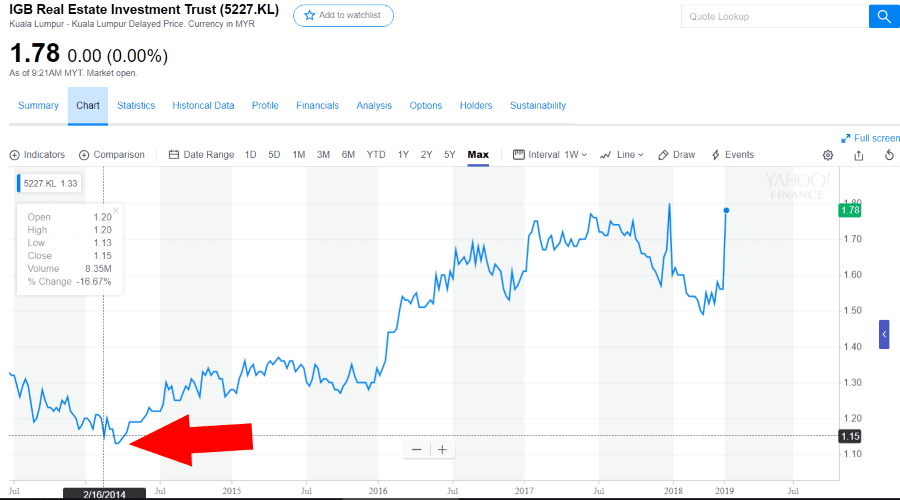Click the IGB Real Estate Investment Trust heading
This screenshot has height=500, width=900.
144,10
